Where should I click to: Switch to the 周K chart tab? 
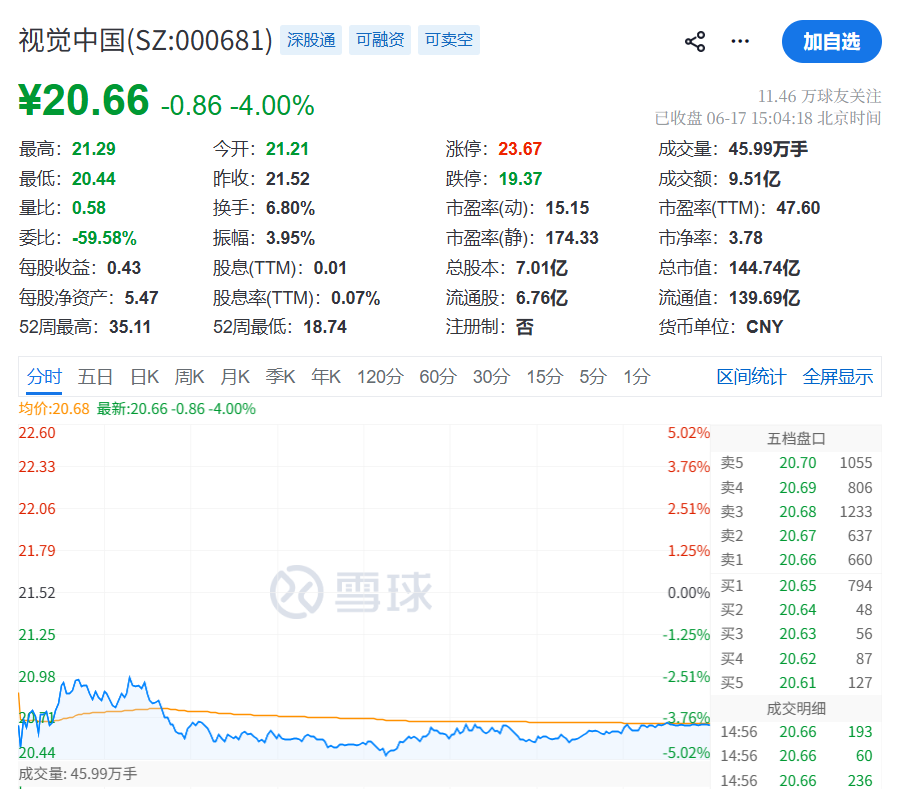[189, 377]
